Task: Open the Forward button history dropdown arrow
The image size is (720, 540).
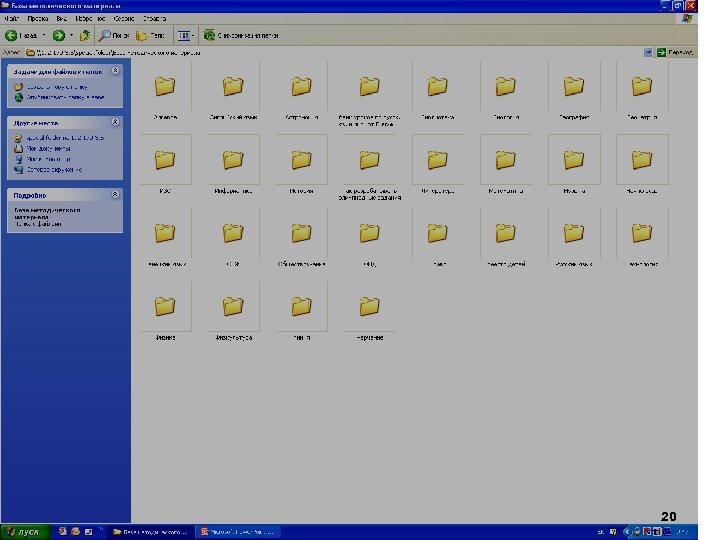Action: 71,35
